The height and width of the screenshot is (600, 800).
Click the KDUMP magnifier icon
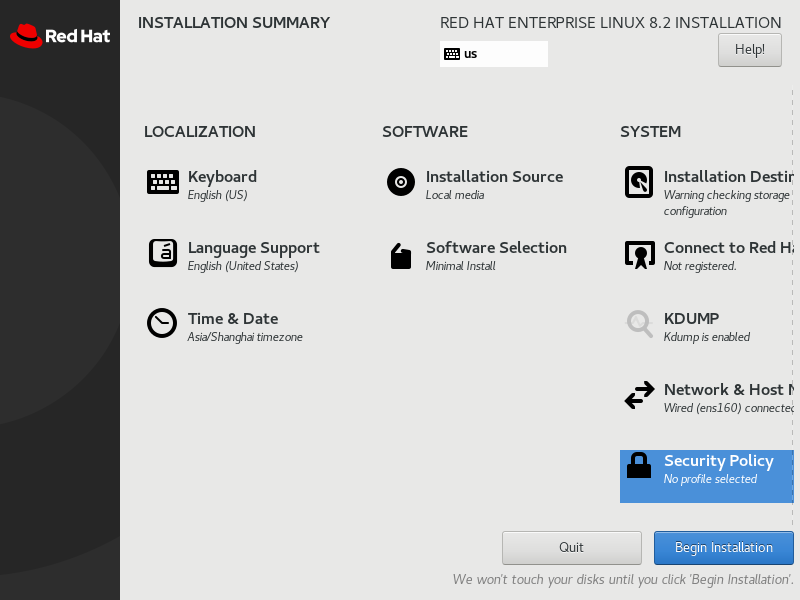[x=639, y=324]
